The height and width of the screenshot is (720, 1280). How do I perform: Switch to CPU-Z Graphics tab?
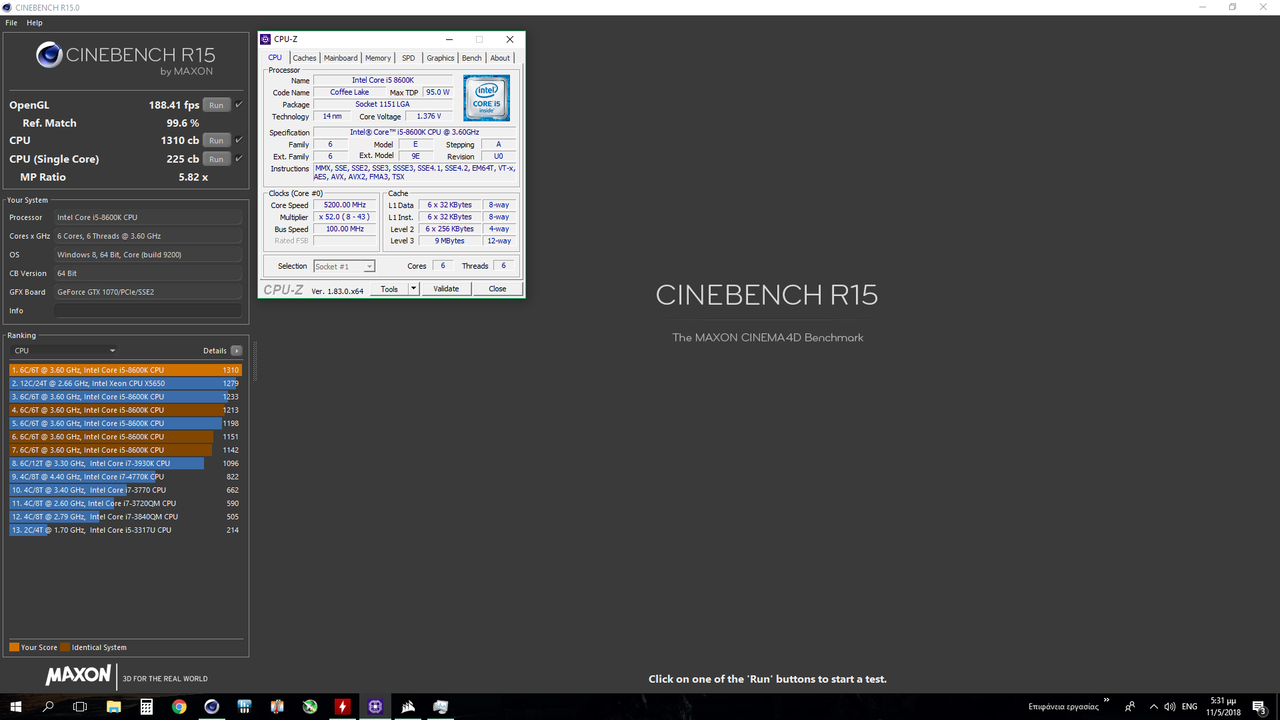click(x=440, y=58)
